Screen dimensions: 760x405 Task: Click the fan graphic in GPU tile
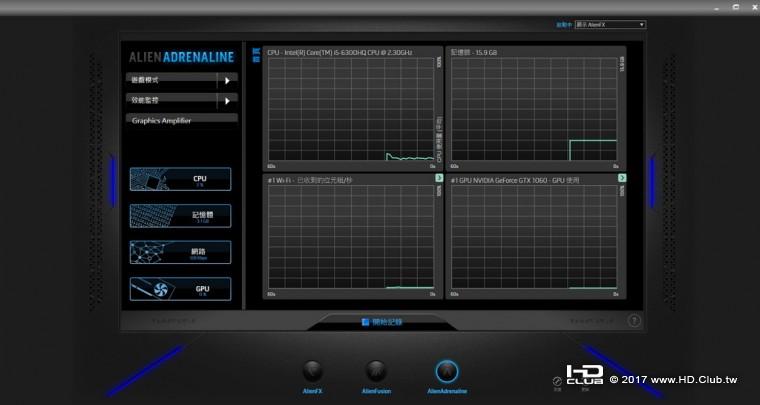coord(159,289)
